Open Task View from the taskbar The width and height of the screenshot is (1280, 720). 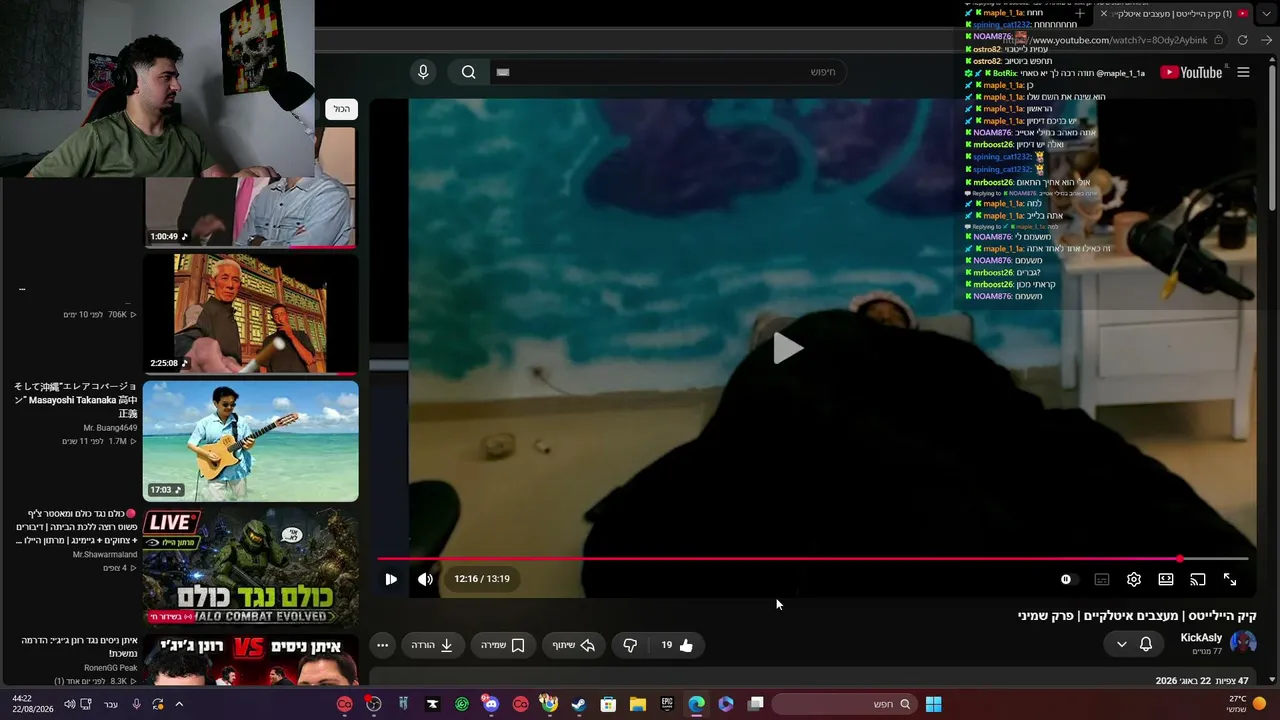click(x=756, y=704)
